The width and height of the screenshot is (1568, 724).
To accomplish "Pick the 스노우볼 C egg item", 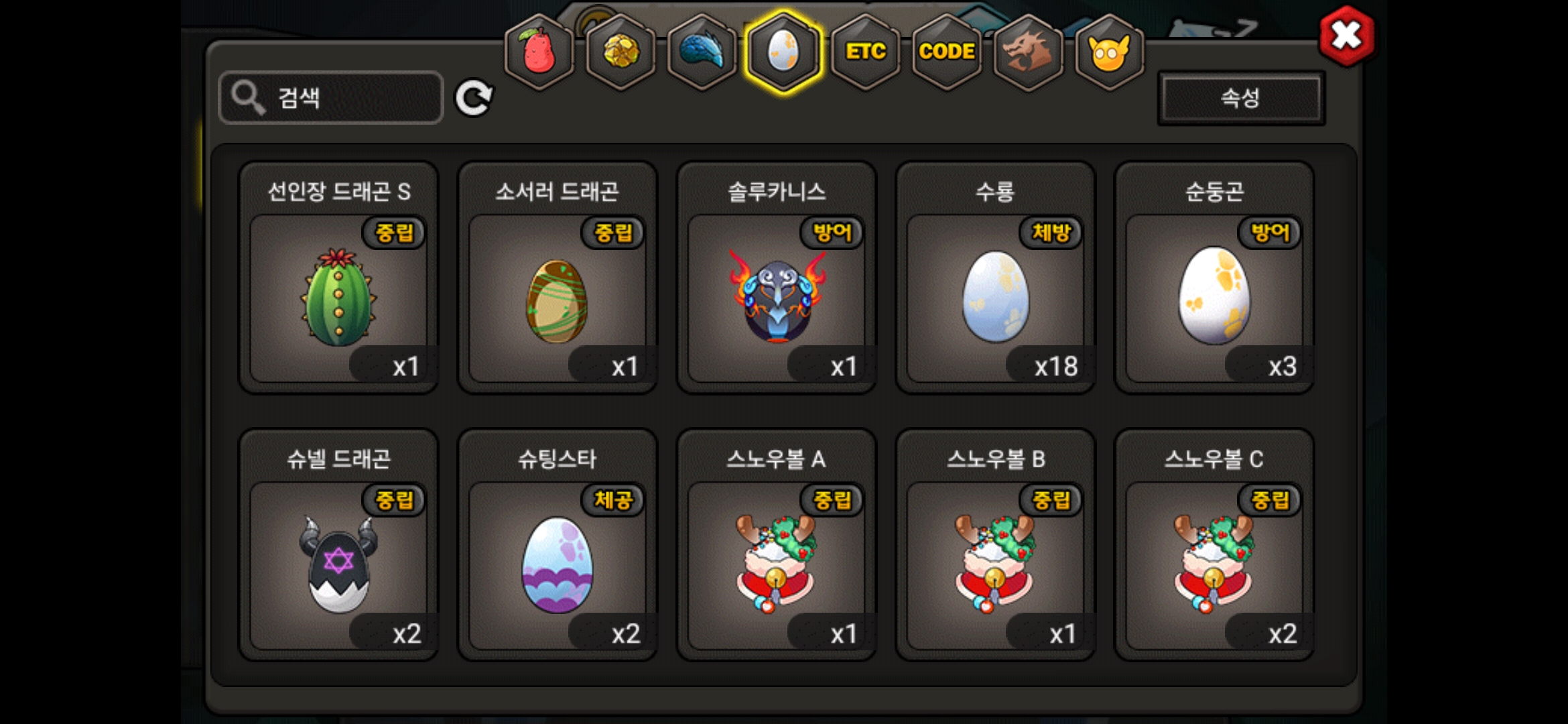I will tap(1214, 544).
